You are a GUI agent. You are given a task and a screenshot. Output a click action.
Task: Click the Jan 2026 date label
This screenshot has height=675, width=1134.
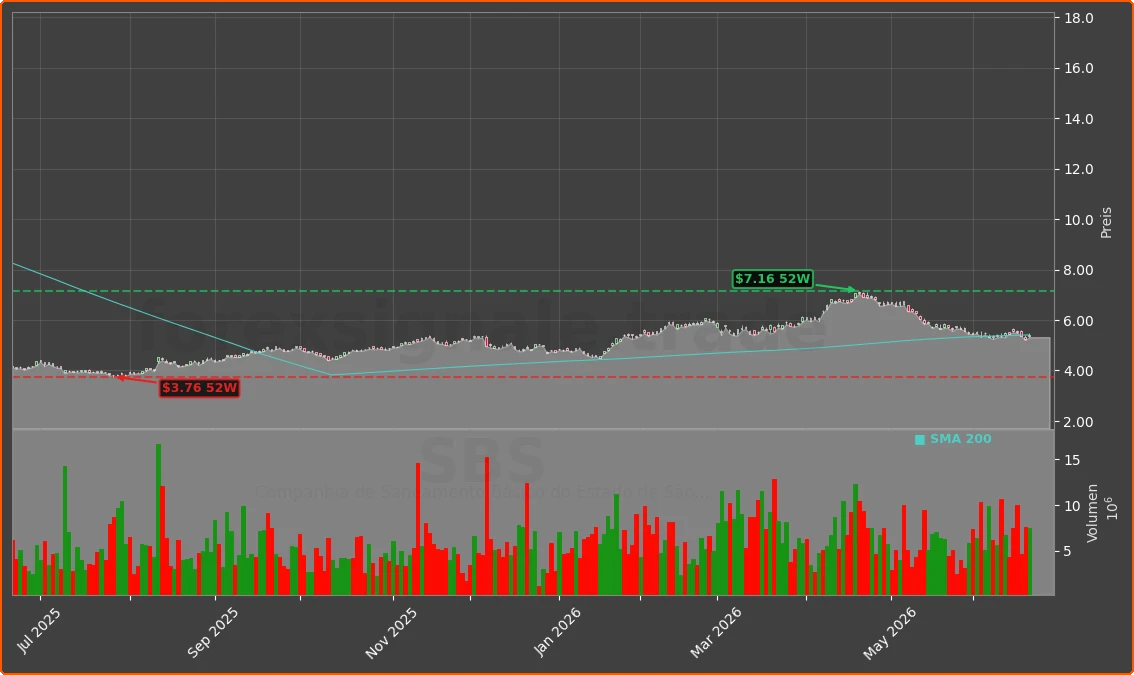tap(557, 632)
